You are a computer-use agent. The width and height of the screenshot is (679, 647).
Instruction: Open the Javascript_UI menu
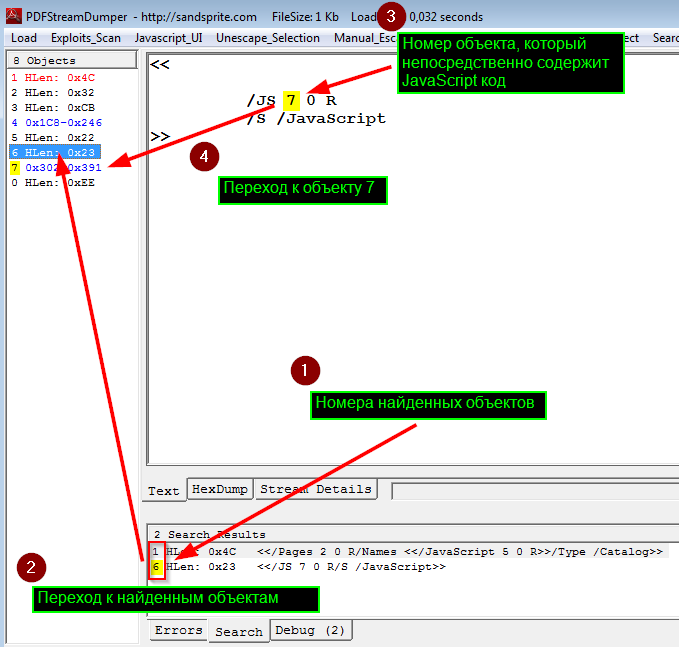click(168, 38)
